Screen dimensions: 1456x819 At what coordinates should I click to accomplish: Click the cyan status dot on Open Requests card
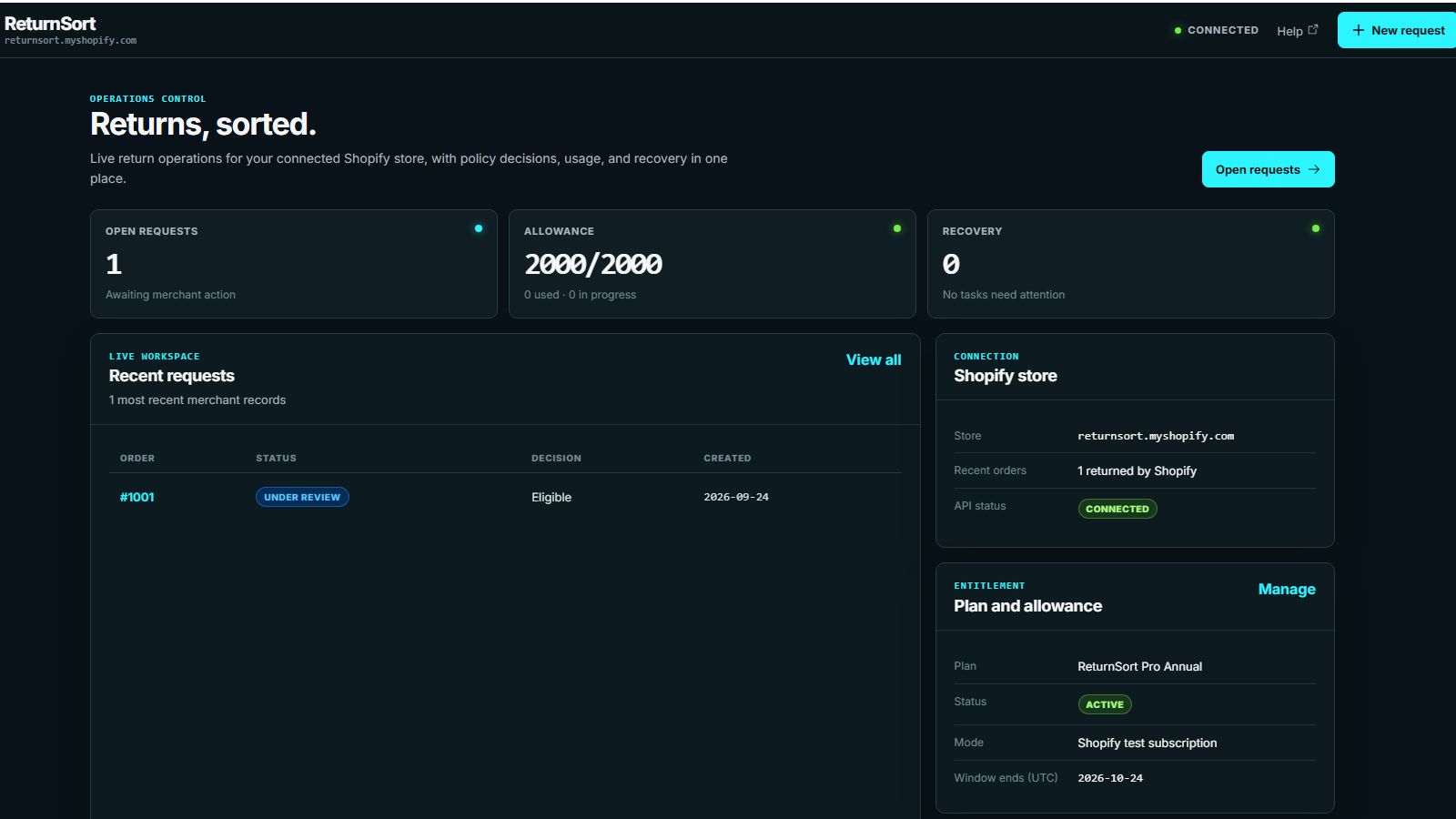point(479,228)
